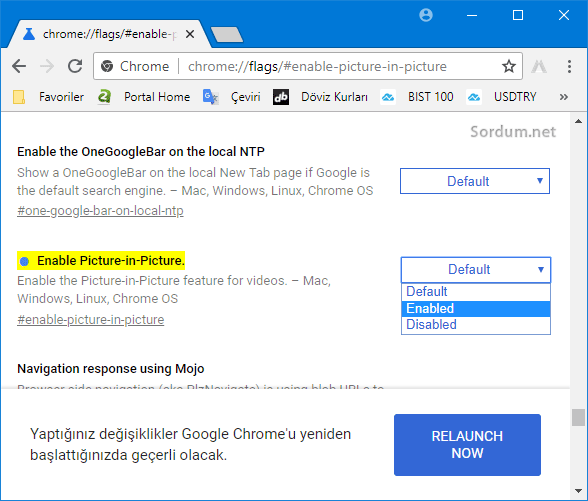Image resolution: width=588 pixels, height=501 pixels.
Task: Pick the Default option in the open list
Action: (476, 292)
